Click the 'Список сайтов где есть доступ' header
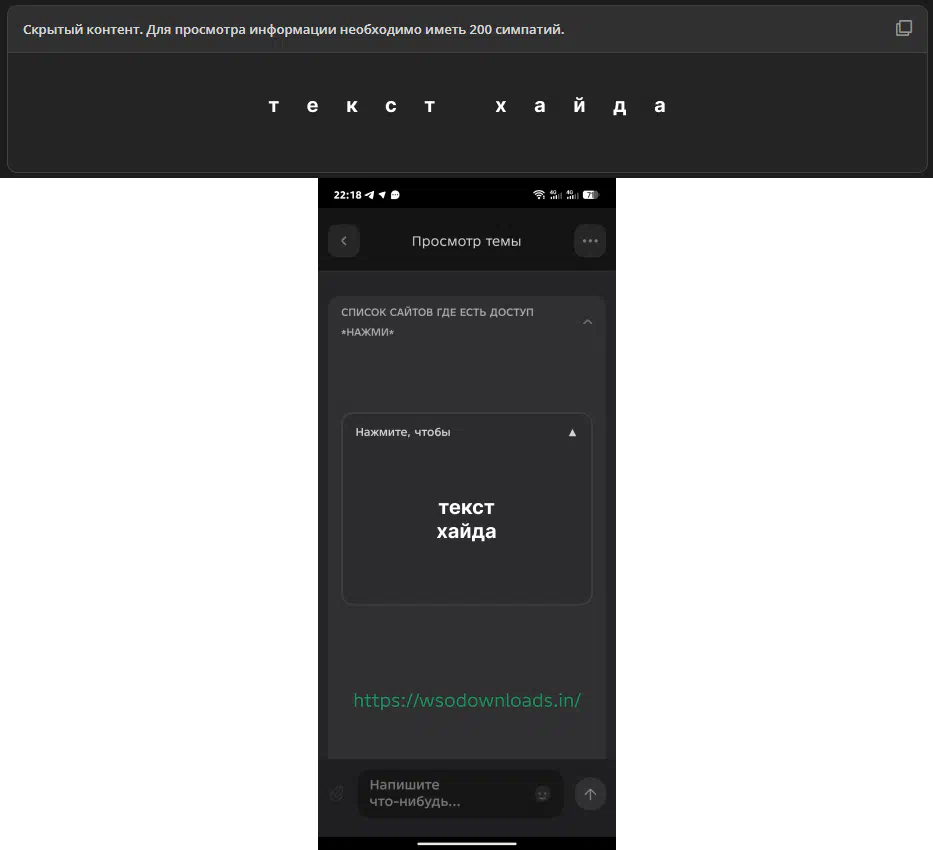This screenshot has width=933, height=850. pyautogui.click(x=437, y=312)
